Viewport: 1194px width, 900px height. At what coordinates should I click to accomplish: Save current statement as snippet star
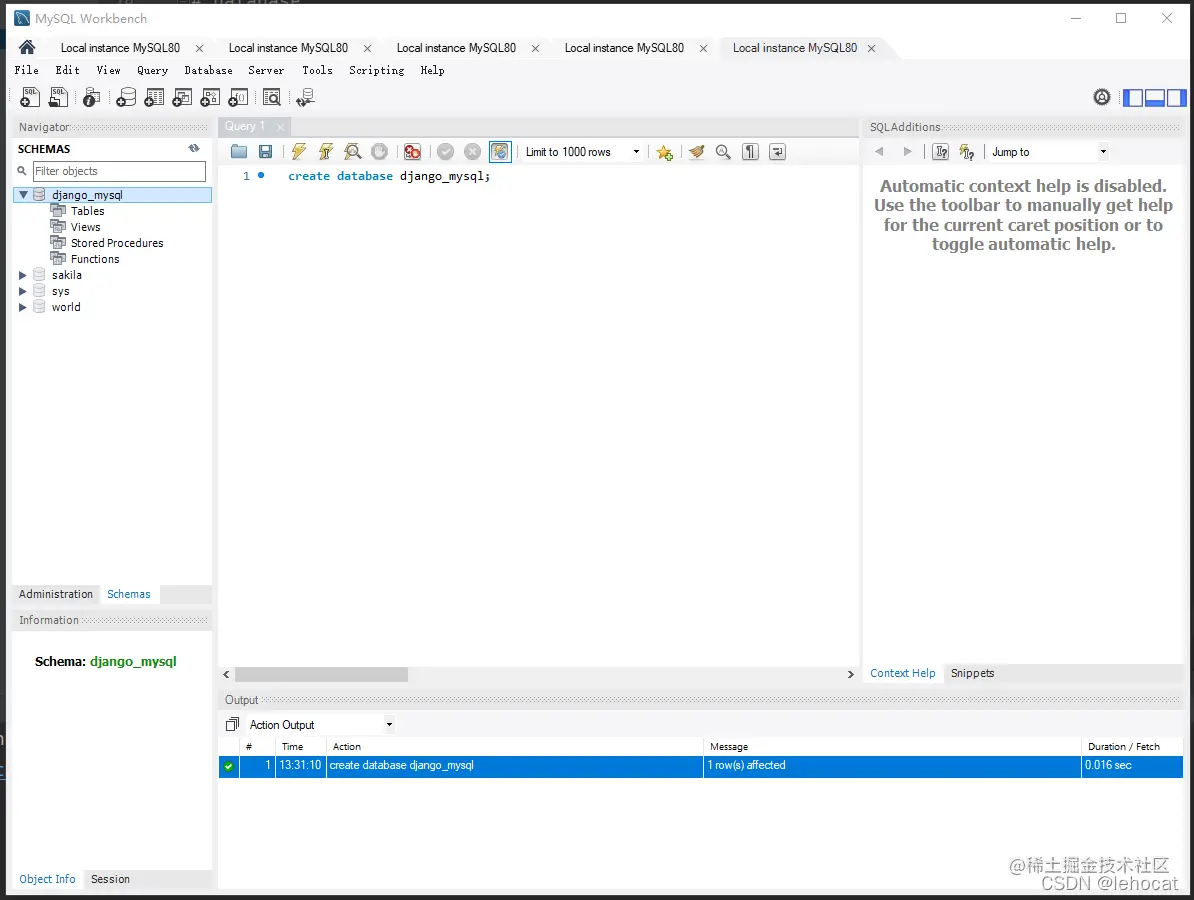[x=665, y=152]
